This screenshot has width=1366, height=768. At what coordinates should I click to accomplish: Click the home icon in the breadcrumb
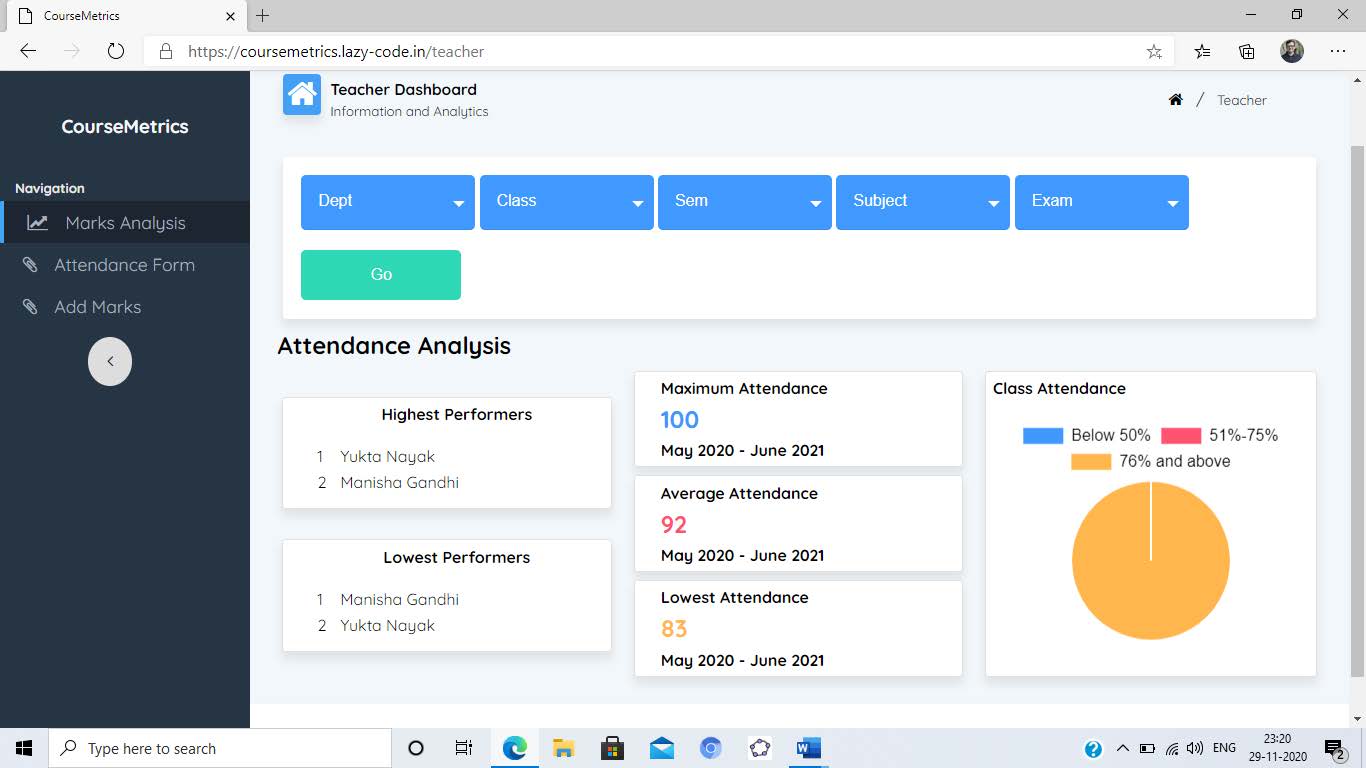[1175, 99]
